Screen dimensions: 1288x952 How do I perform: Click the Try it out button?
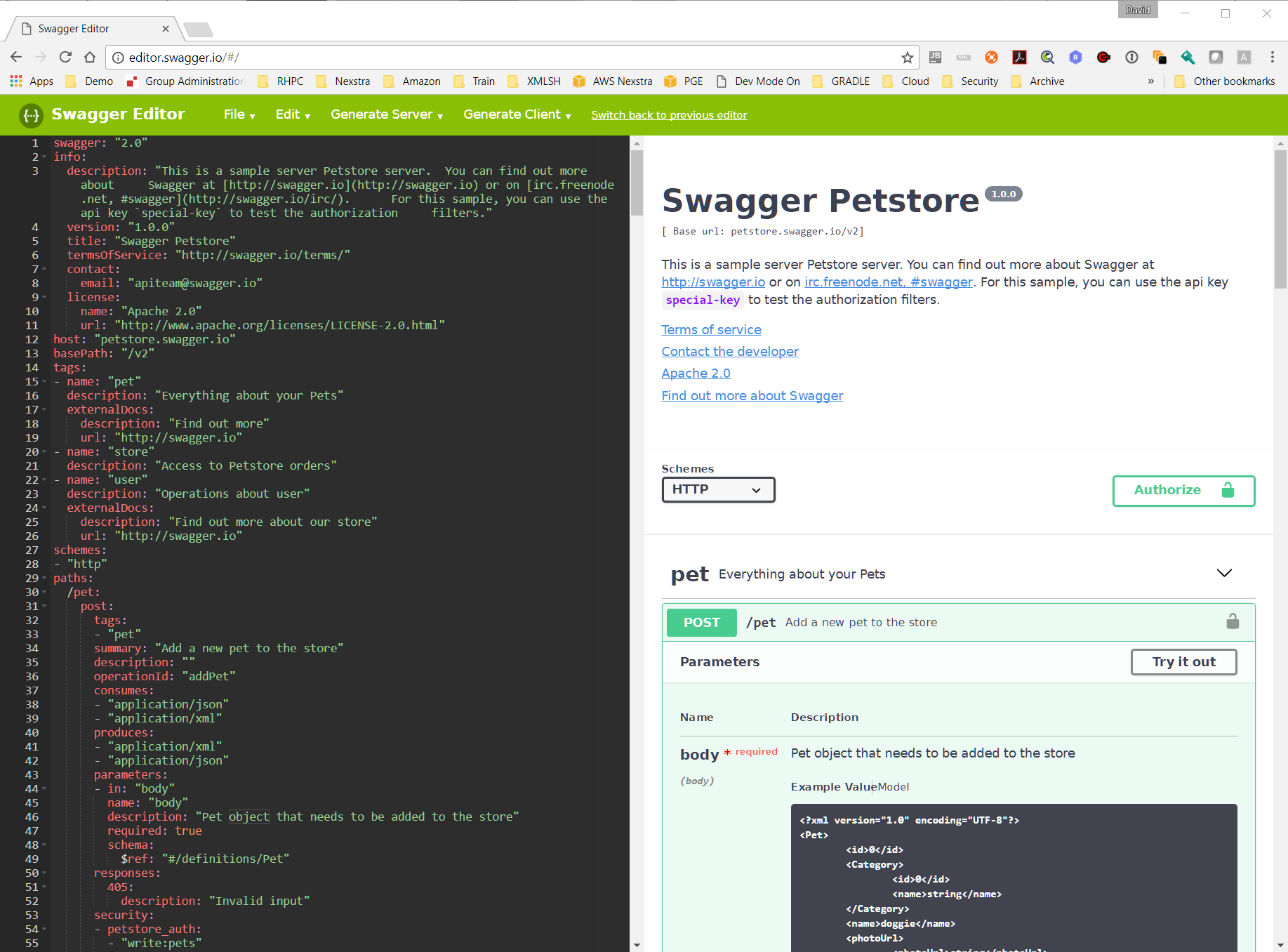pyautogui.click(x=1183, y=661)
